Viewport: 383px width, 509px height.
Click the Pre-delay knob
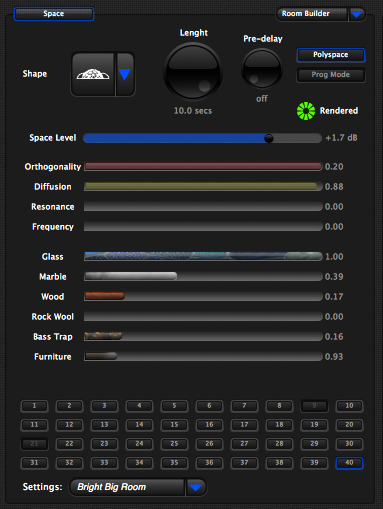click(262, 68)
